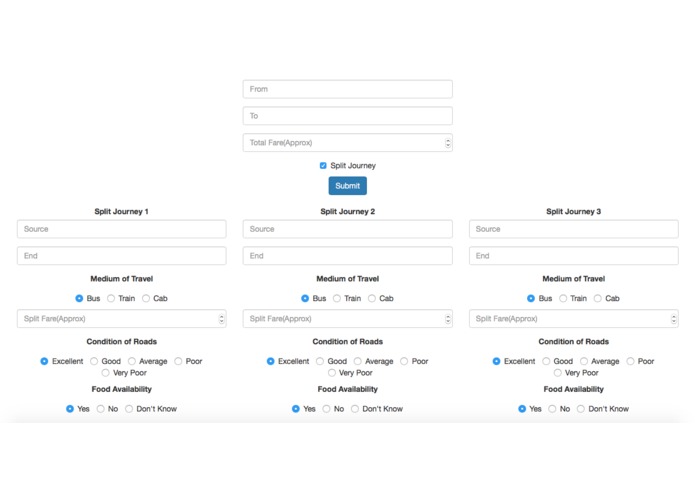Choose Very Poor roads in Split Journey 2
Screen dimensions: 695x494
[x=332, y=373]
